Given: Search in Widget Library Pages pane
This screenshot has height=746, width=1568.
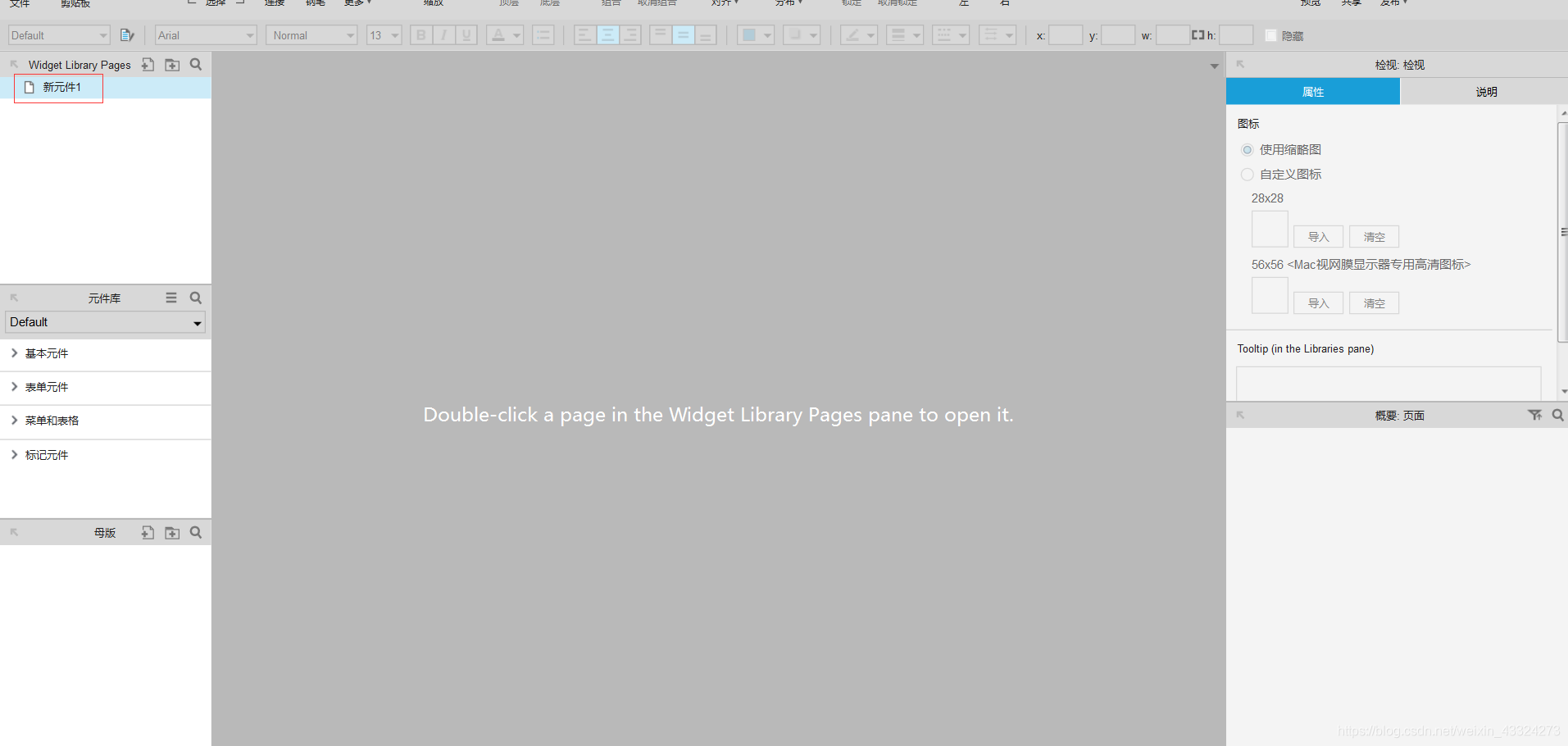Looking at the screenshot, I should pyautogui.click(x=196, y=65).
